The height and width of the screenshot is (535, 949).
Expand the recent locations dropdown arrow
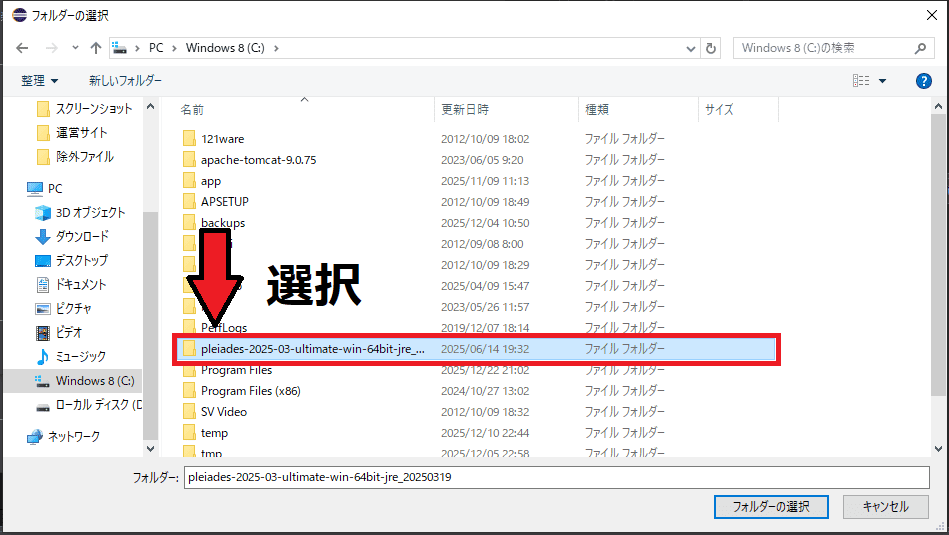click(x=74, y=48)
